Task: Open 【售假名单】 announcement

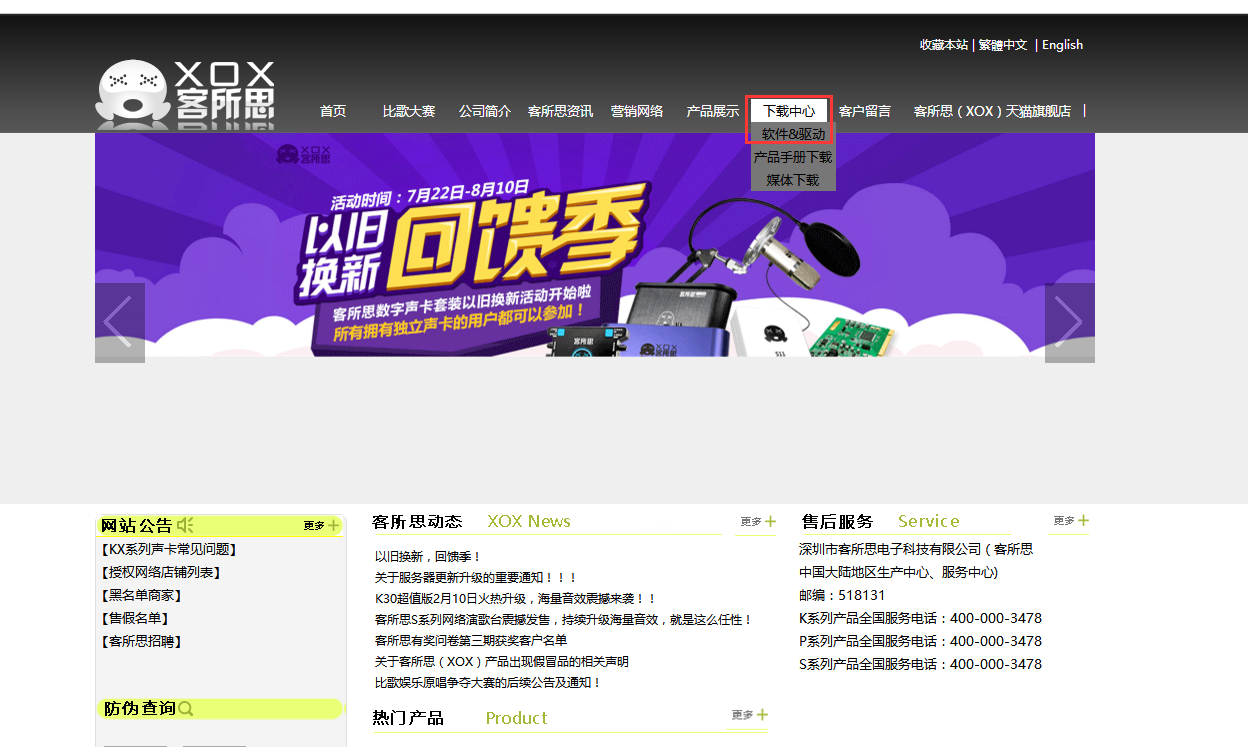Action: coord(134,618)
